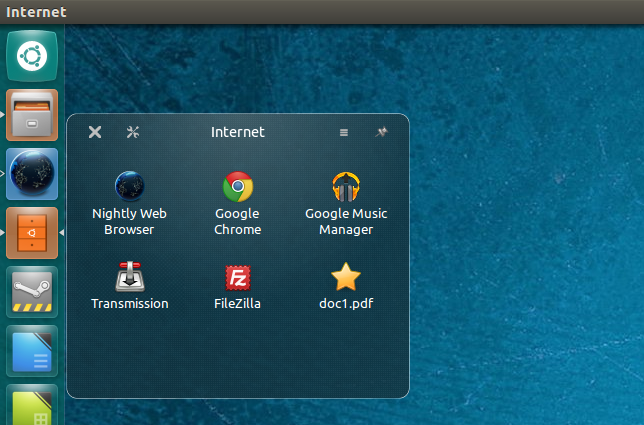Open the Ubuntu Dash home button
The height and width of the screenshot is (425, 644).
point(32,56)
